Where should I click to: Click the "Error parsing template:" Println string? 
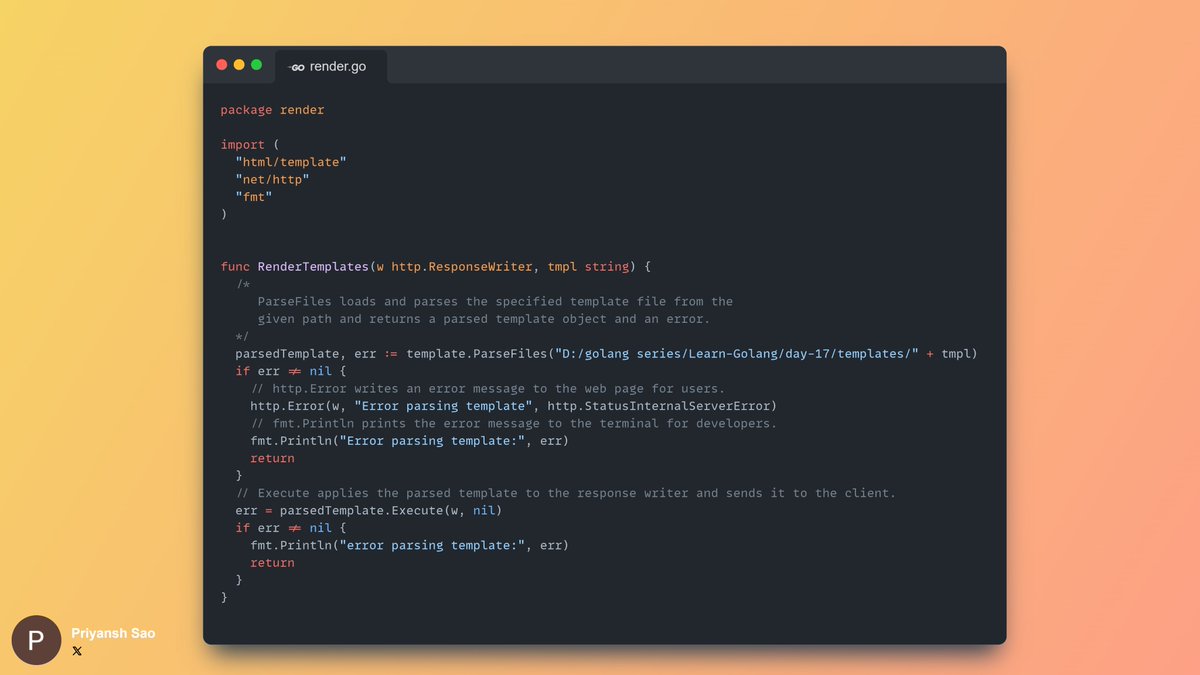coord(432,441)
